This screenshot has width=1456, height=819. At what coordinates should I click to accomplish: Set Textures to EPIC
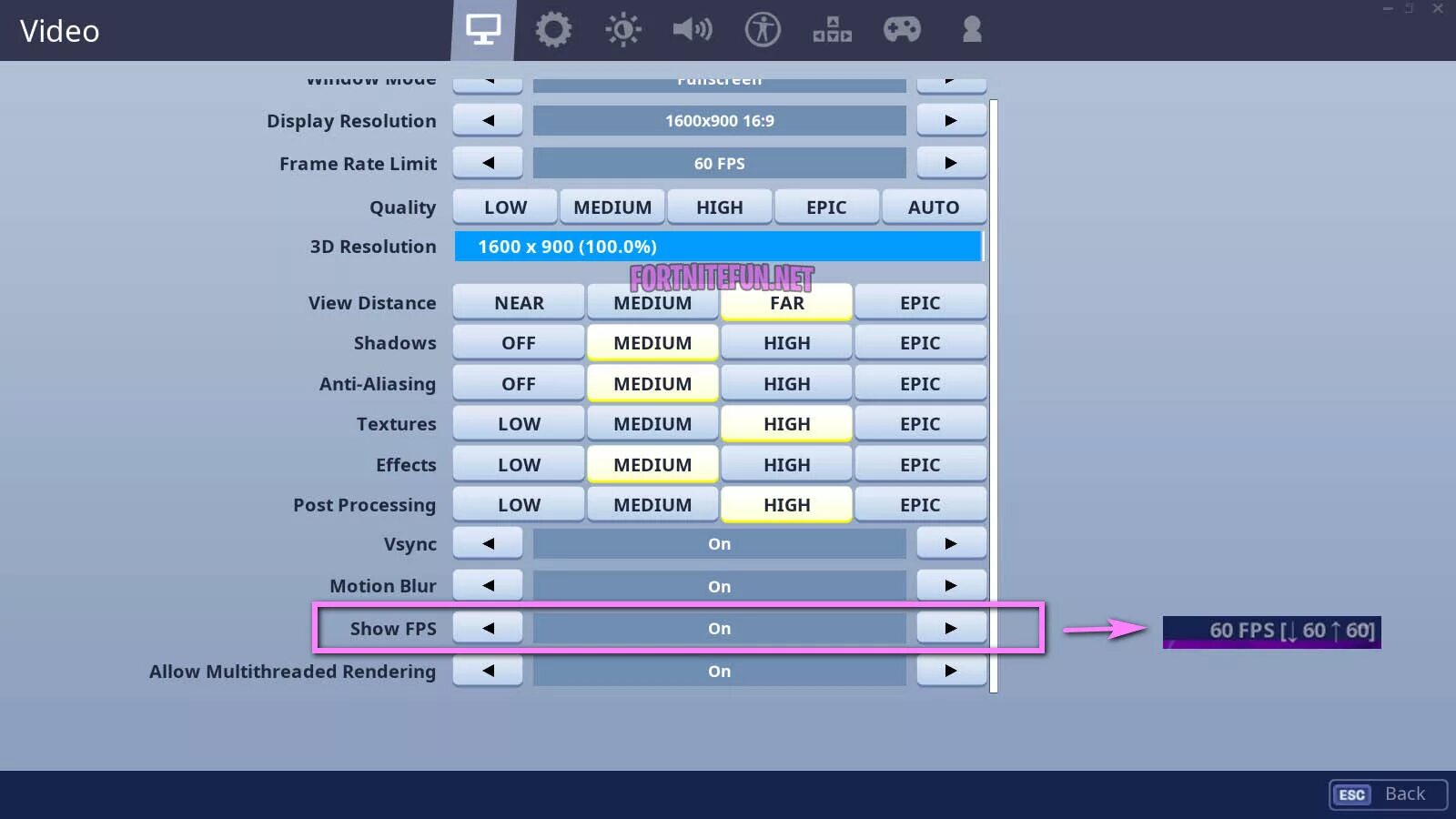(920, 424)
